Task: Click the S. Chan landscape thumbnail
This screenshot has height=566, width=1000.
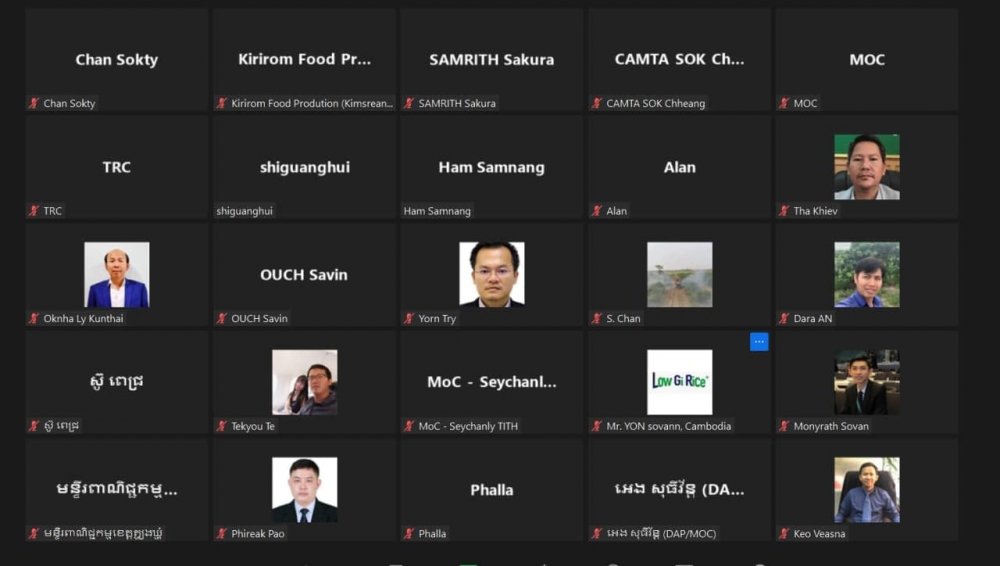Action: 679,274
